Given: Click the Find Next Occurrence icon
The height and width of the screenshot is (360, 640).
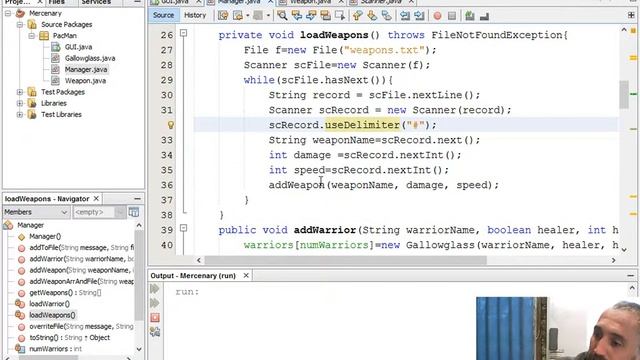Looking at the screenshot, I should pos(311,16).
